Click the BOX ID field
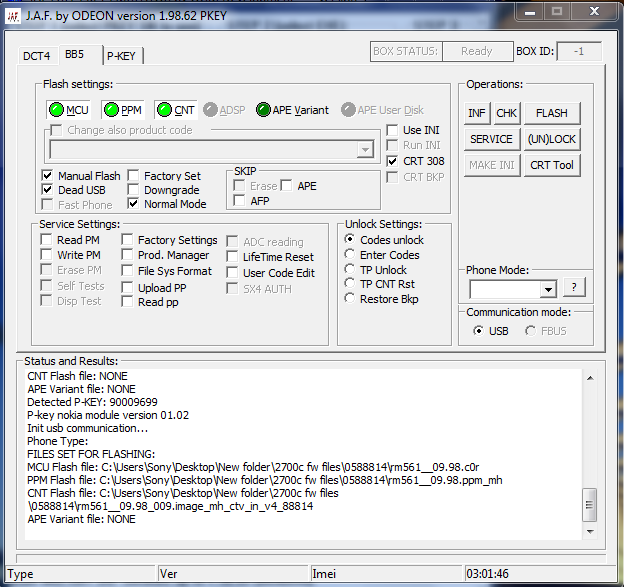The height and width of the screenshot is (587, 624). pos(579,51)
